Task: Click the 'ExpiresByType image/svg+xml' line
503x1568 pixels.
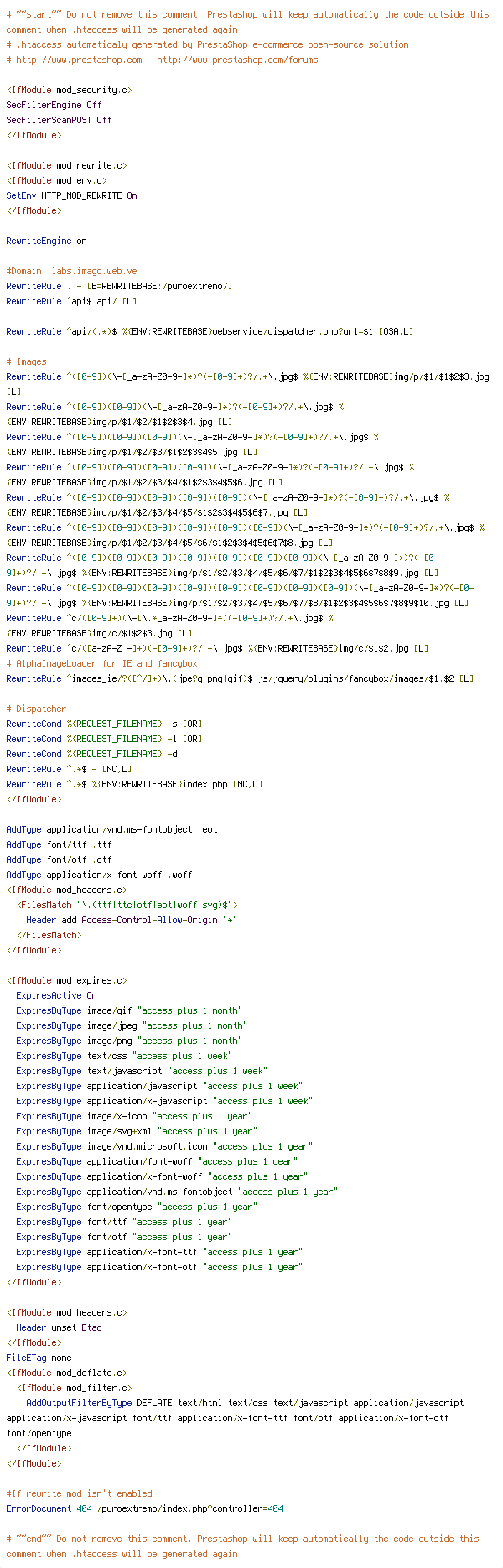Action: 139,1131
